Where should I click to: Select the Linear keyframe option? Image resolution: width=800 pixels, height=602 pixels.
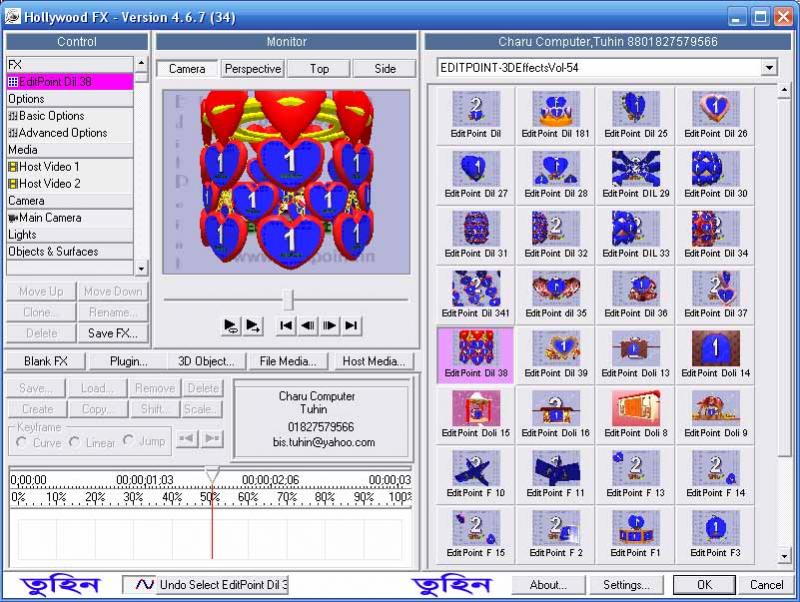(75, 442)
